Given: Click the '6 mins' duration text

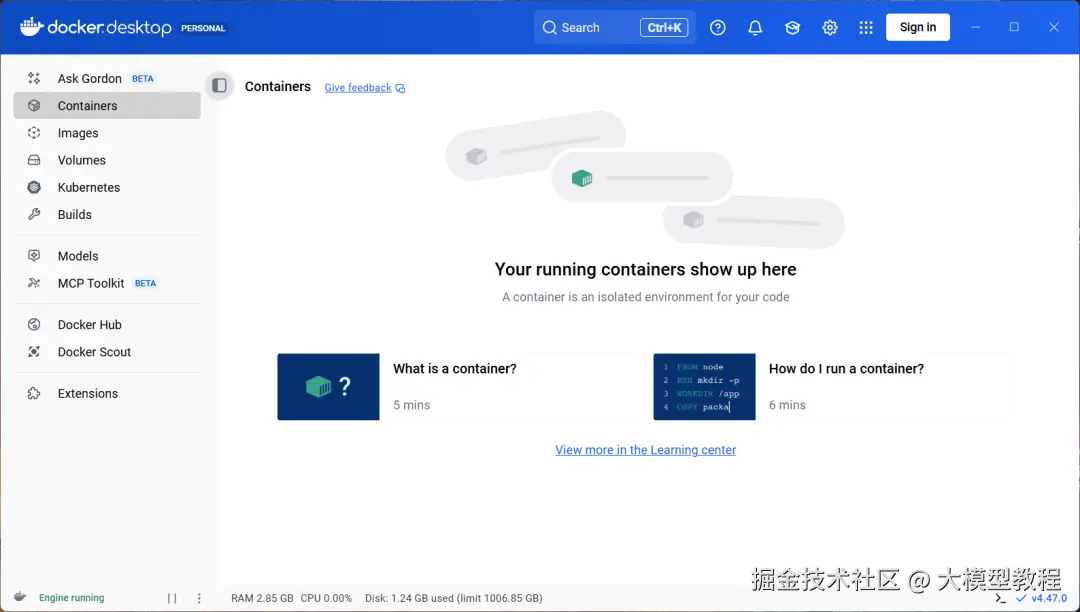Looking at the screenshot, I should (x=787, y=405).
